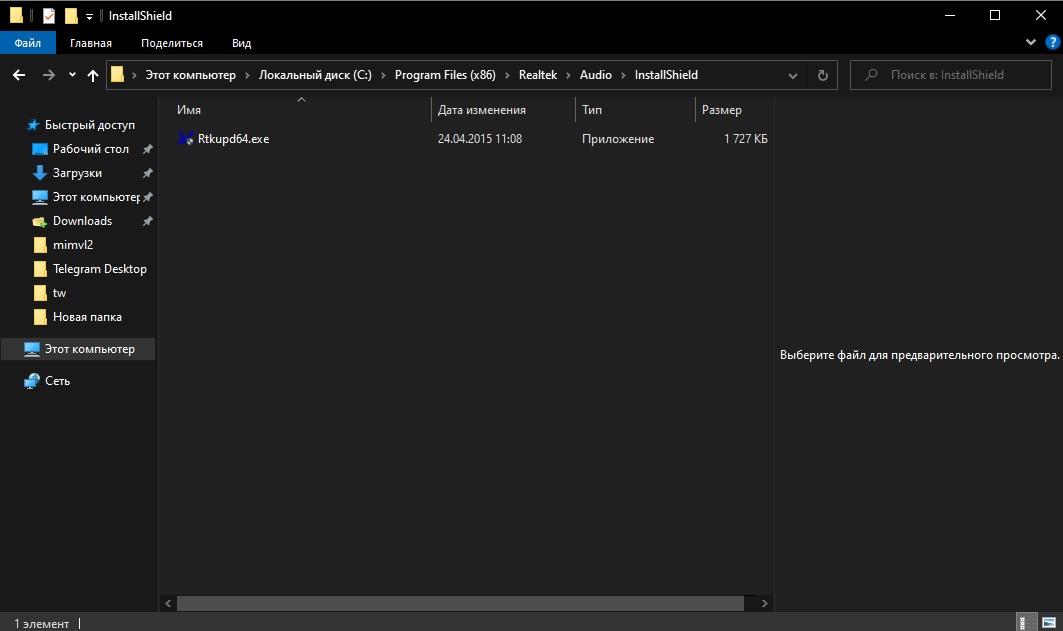Click the search field for InstallShield
Screen dimensions: 1063x631
[x=950, y=75]
